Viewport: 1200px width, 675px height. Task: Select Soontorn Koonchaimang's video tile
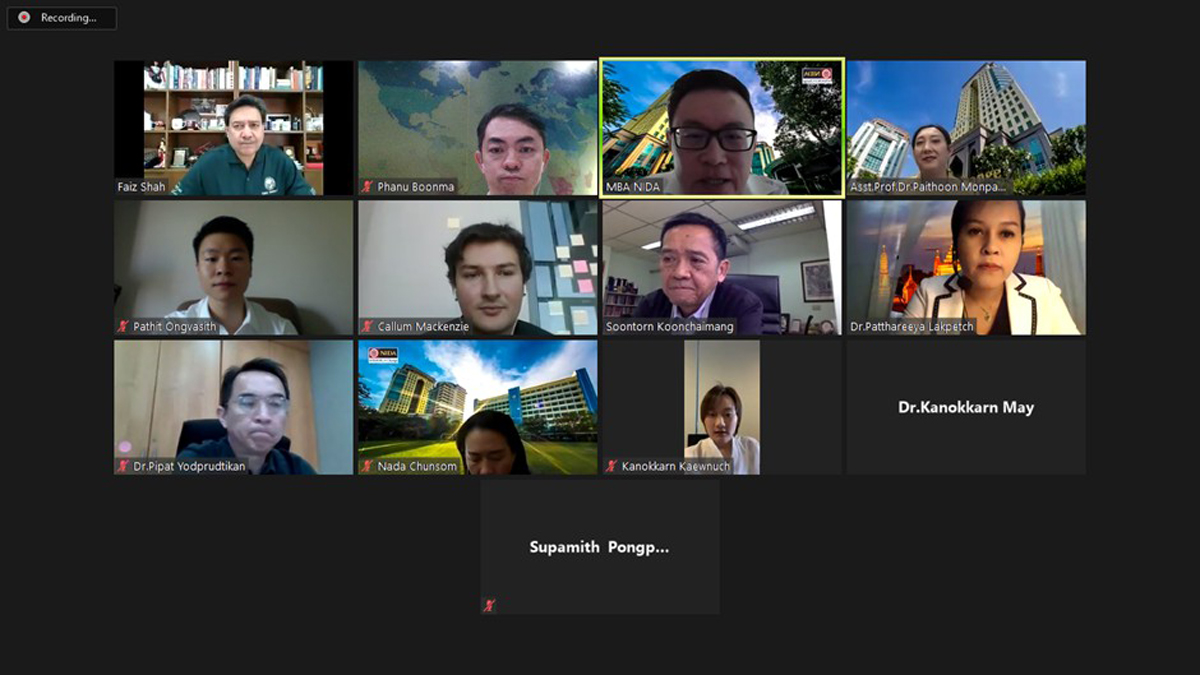722,267
